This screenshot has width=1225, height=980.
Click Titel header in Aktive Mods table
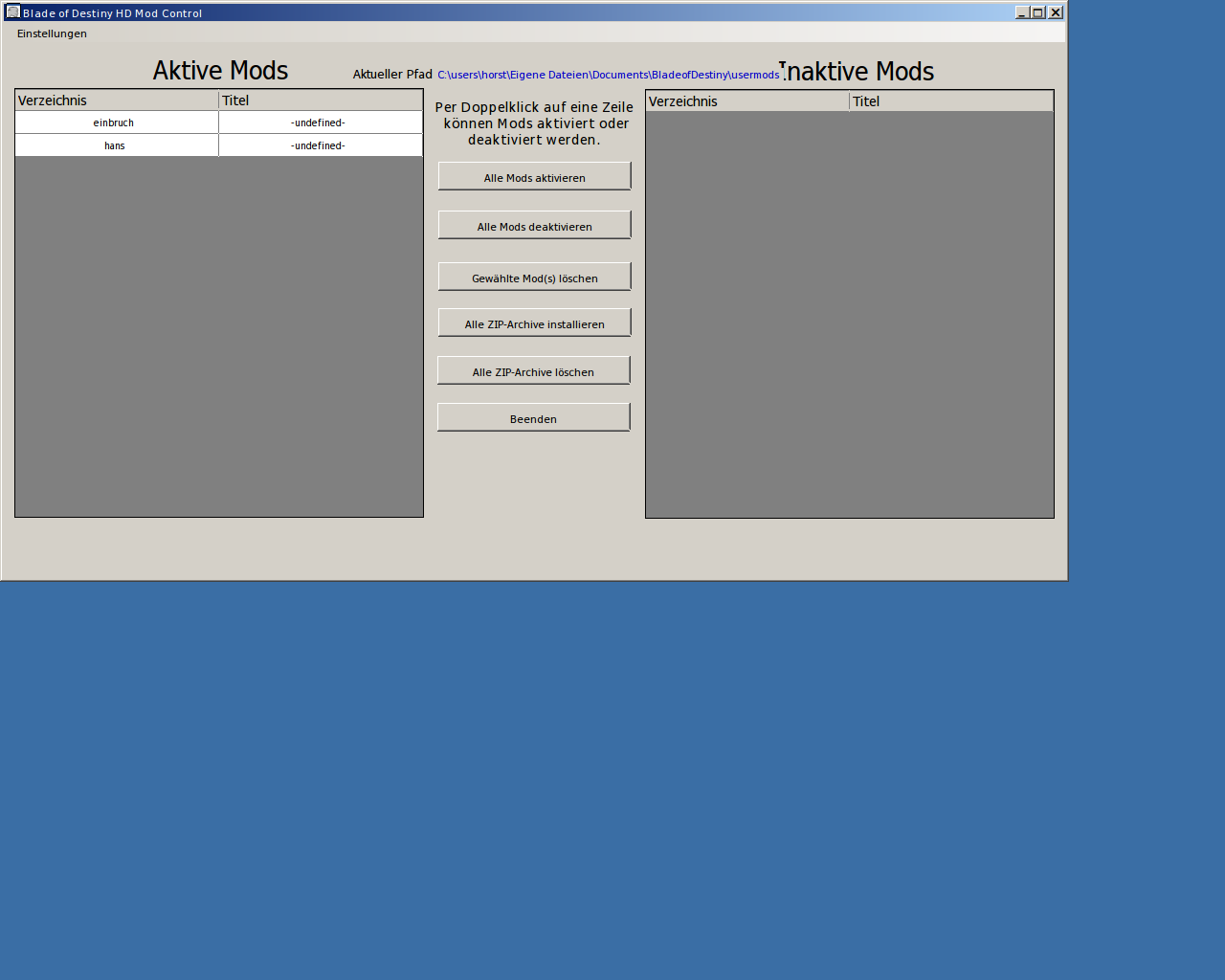pos(321,100)
